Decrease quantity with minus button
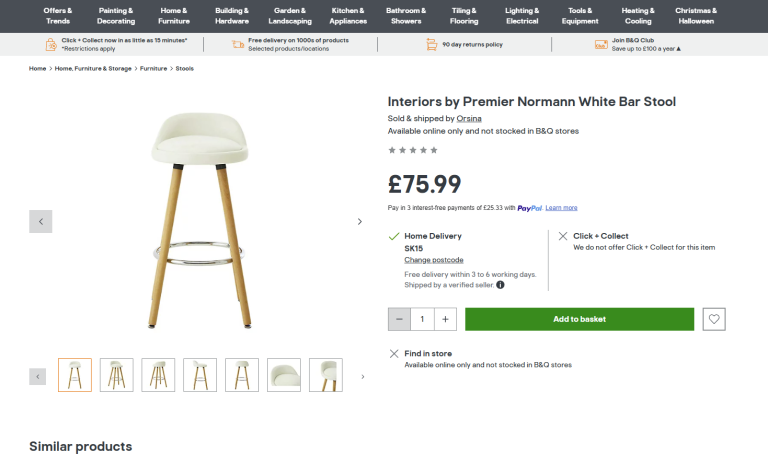This screenshot has width=768, height=466. pyautogui.click(x=399, y=319)
